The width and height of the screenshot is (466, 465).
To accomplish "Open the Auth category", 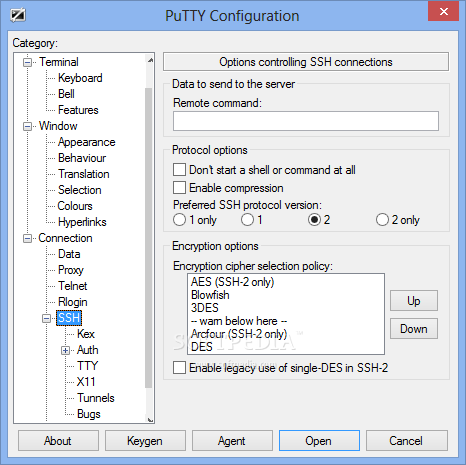I will pos(87,350).
